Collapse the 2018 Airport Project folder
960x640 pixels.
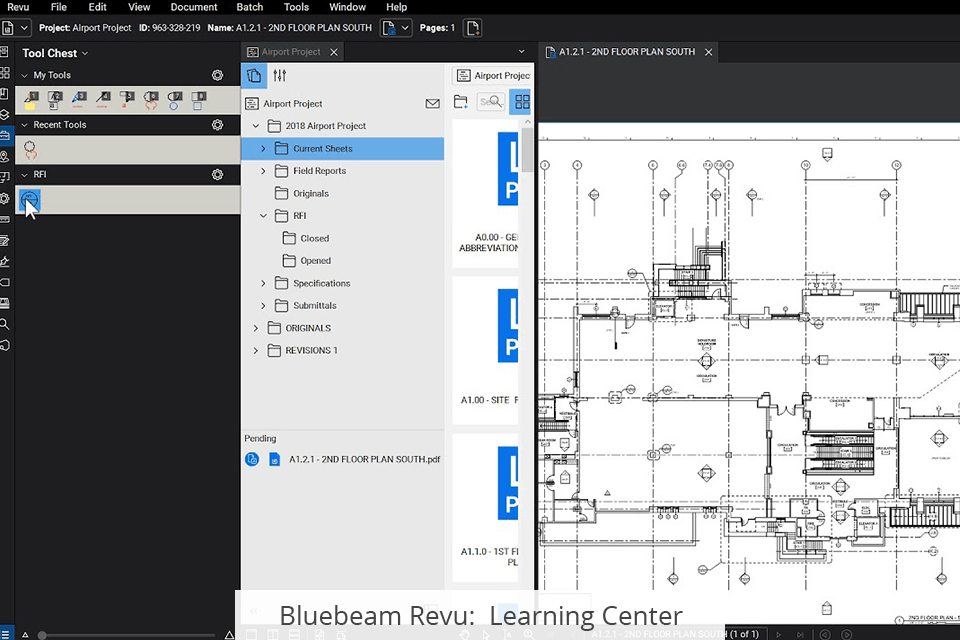256,126
